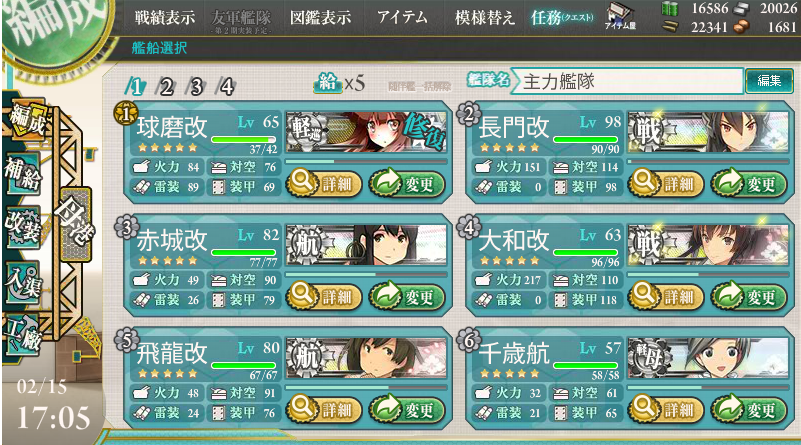Select the 編成 organize sidebar icon
This screenshot has height=445, width=801.
[x=27, y=120]
